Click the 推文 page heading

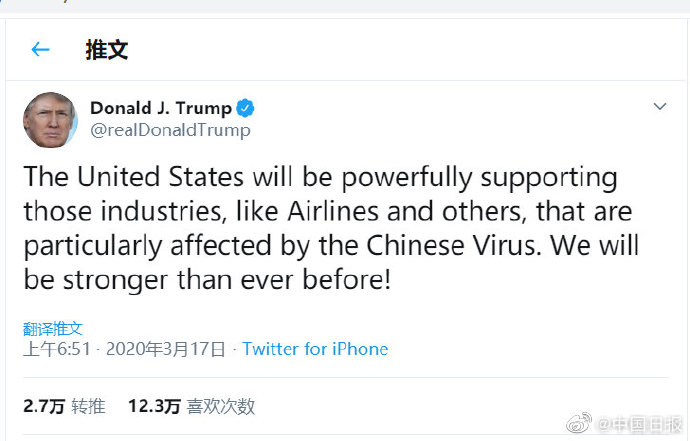[x=106, y=50]
